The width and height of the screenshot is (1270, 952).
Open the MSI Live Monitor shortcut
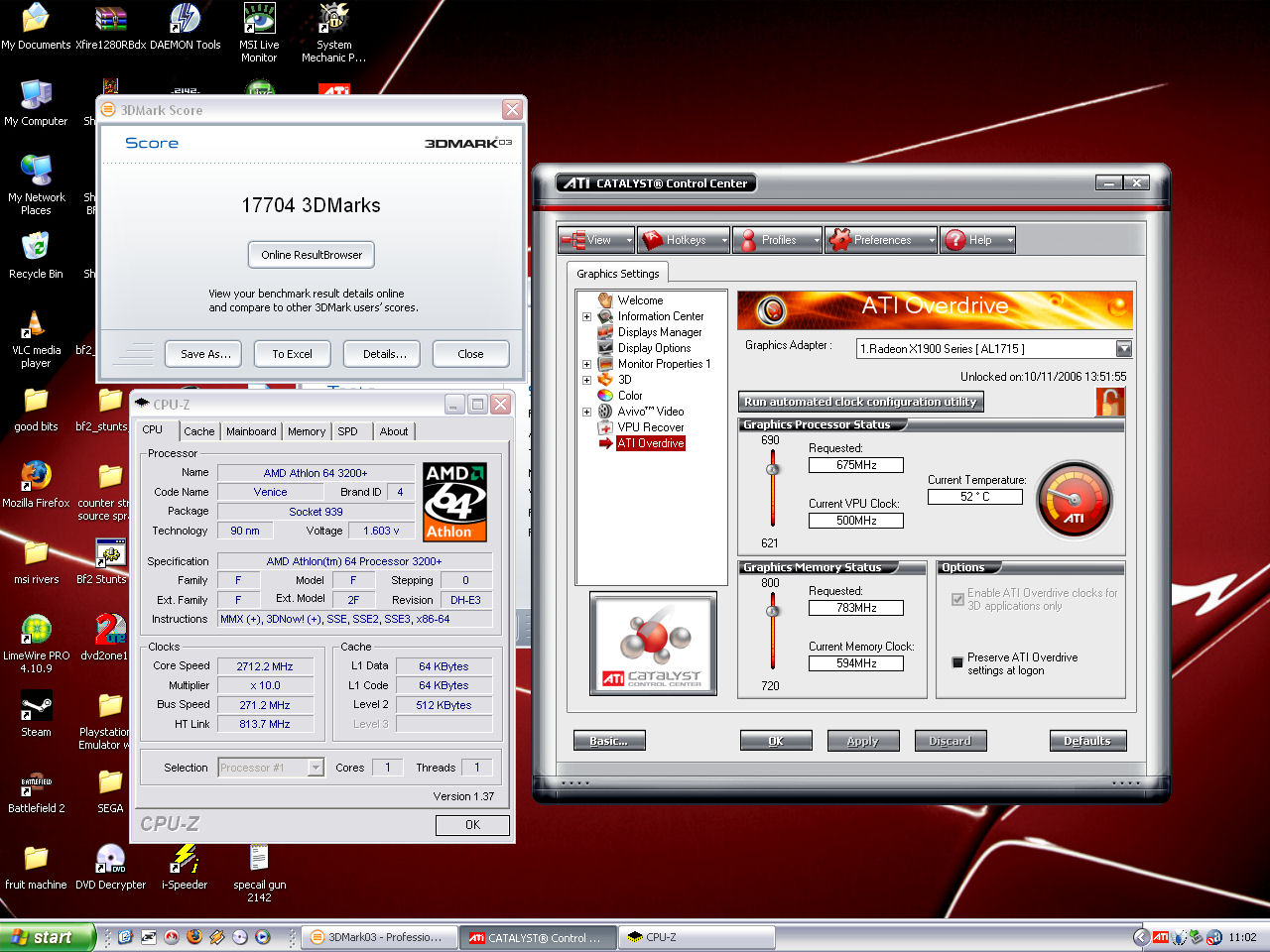[259, 33]
